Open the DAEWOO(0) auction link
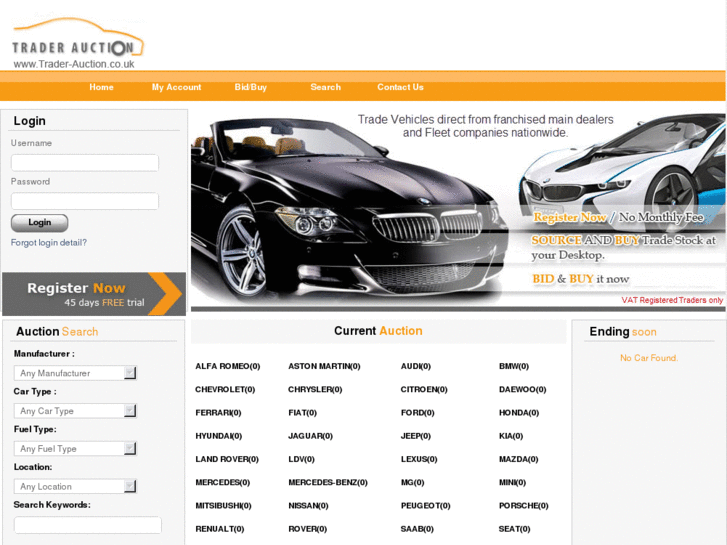Screen dimensions: 727x545 pyautogui.click(x=523, y=390)
